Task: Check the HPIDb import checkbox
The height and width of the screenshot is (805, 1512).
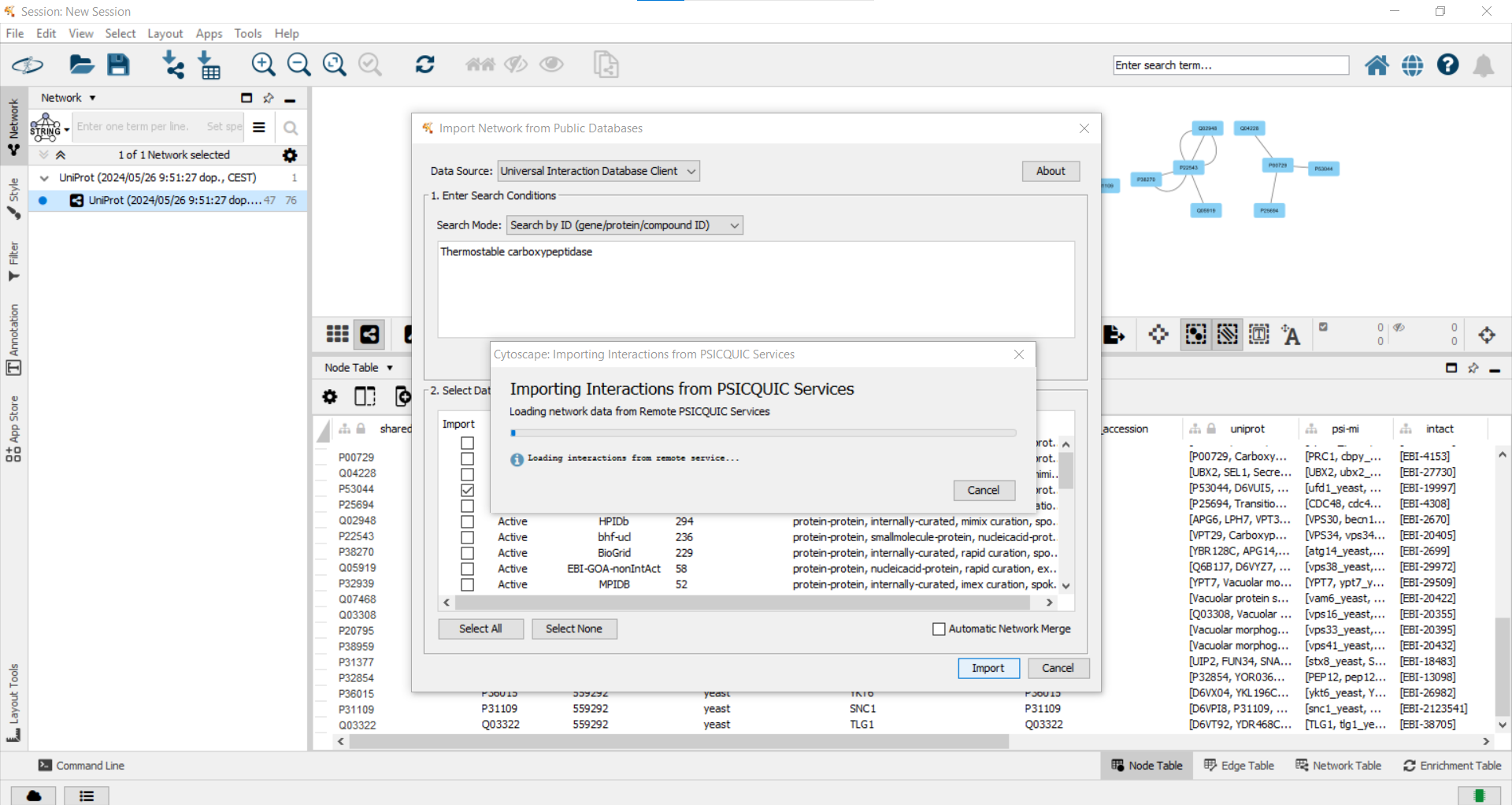Action: (x=468, y=521)
